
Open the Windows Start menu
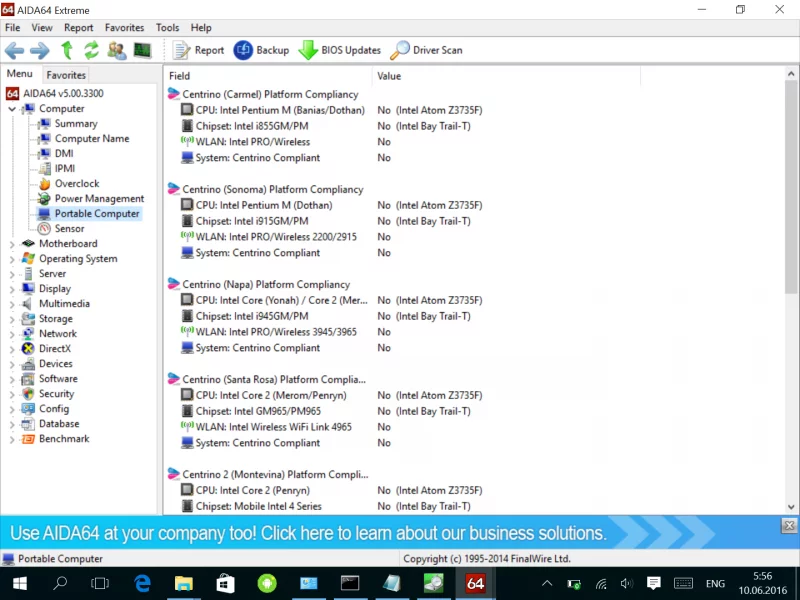click(20, 583)
